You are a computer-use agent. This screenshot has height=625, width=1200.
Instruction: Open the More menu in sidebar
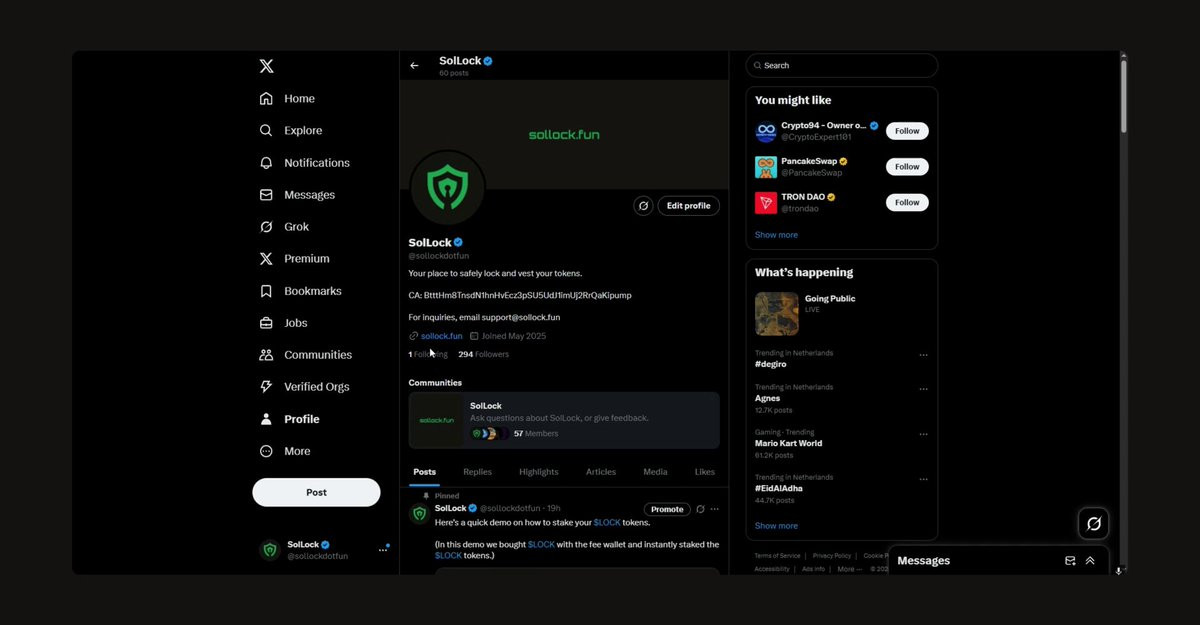[x=284, y=451]
